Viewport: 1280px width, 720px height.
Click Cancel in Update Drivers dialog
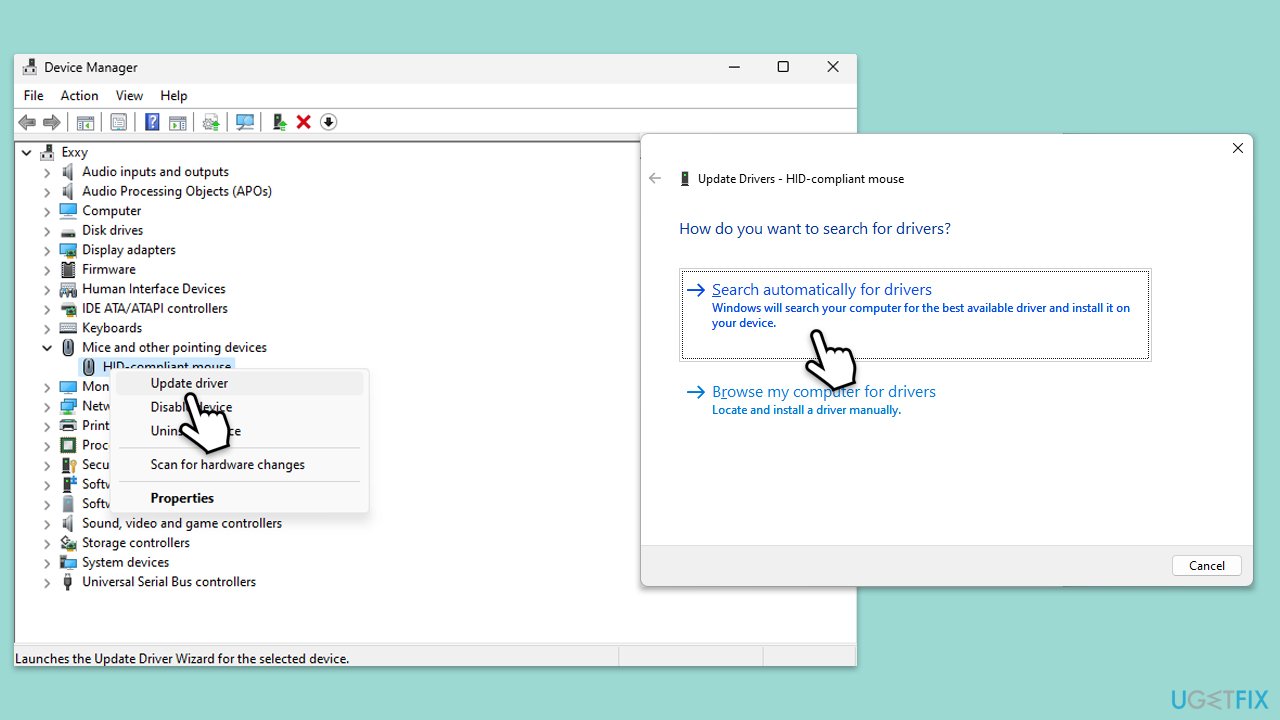[1207, 565]
